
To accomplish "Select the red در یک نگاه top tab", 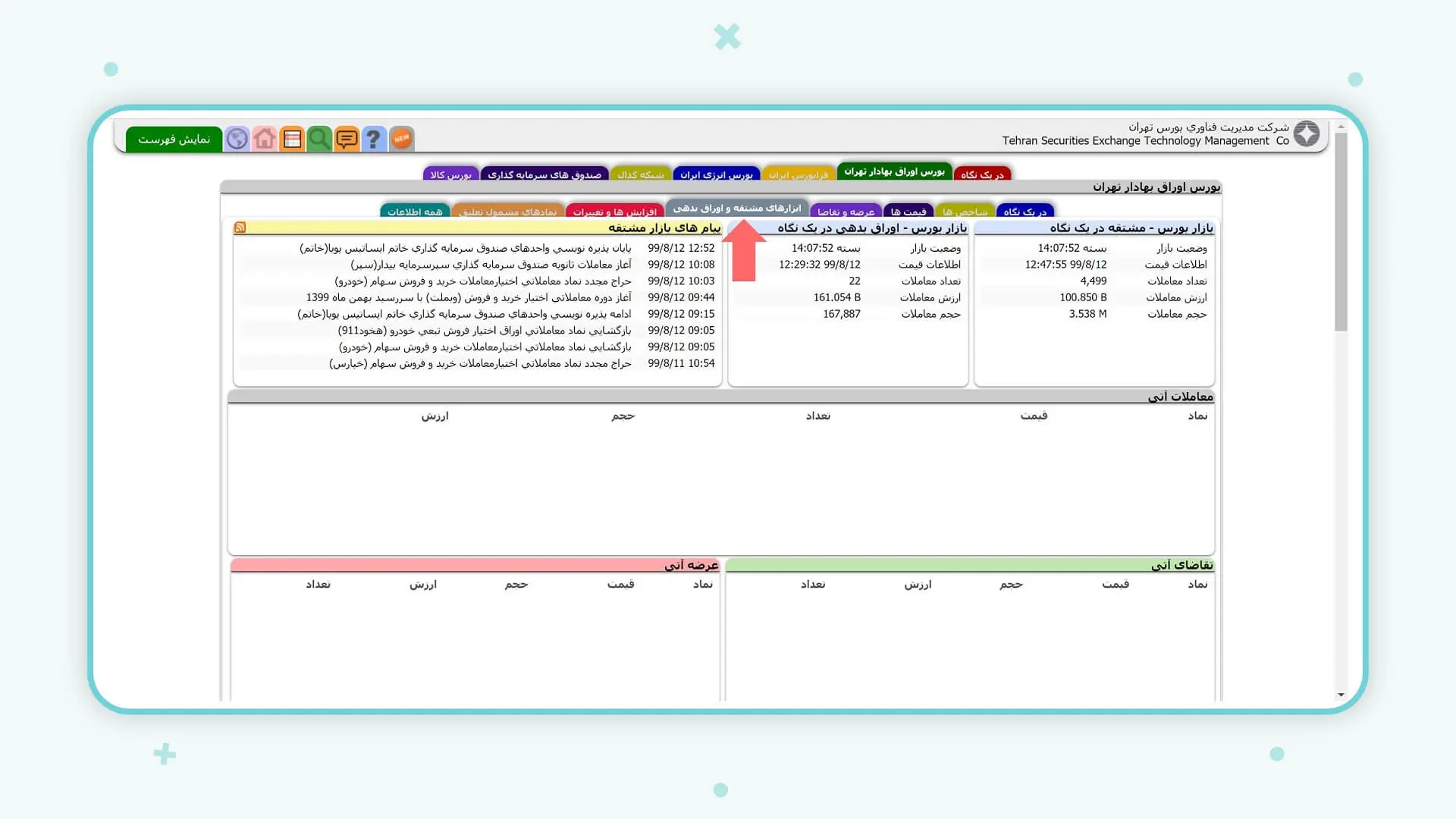I will (982, 174).
